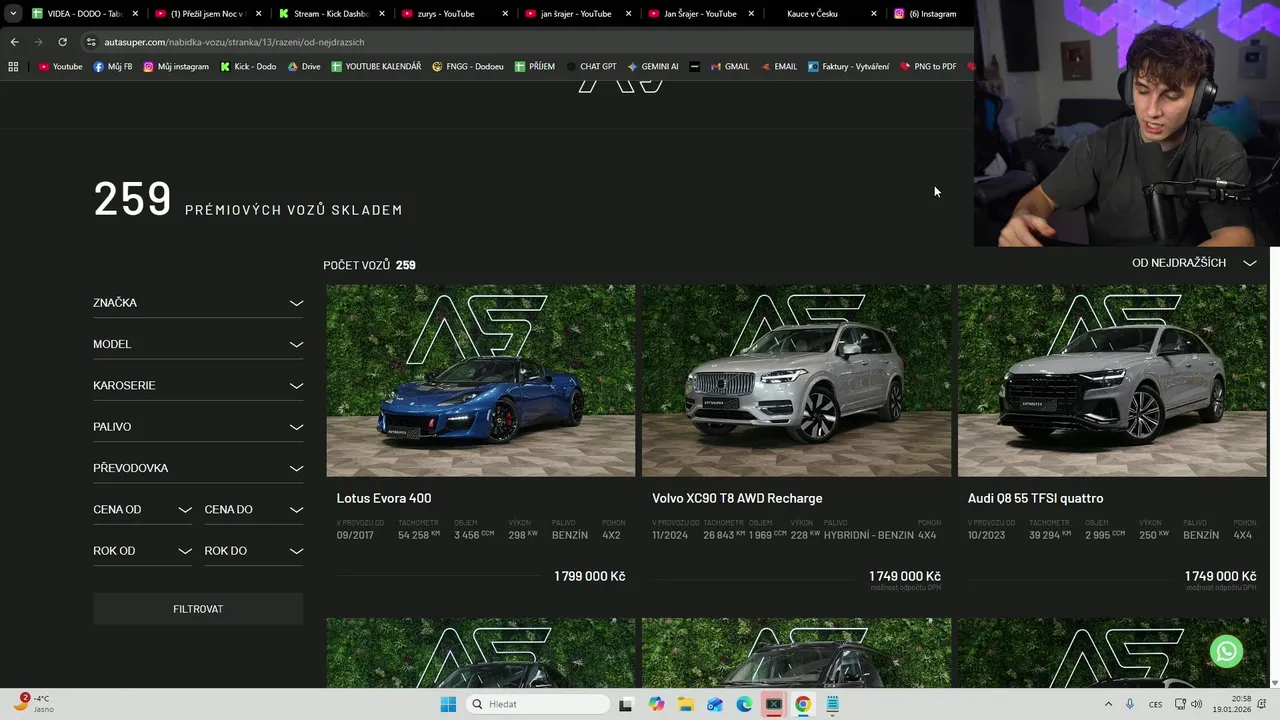Switch to the jan šrajer - YouTube tab
This screenshot has width=1280, height=720.
[578, 14]
